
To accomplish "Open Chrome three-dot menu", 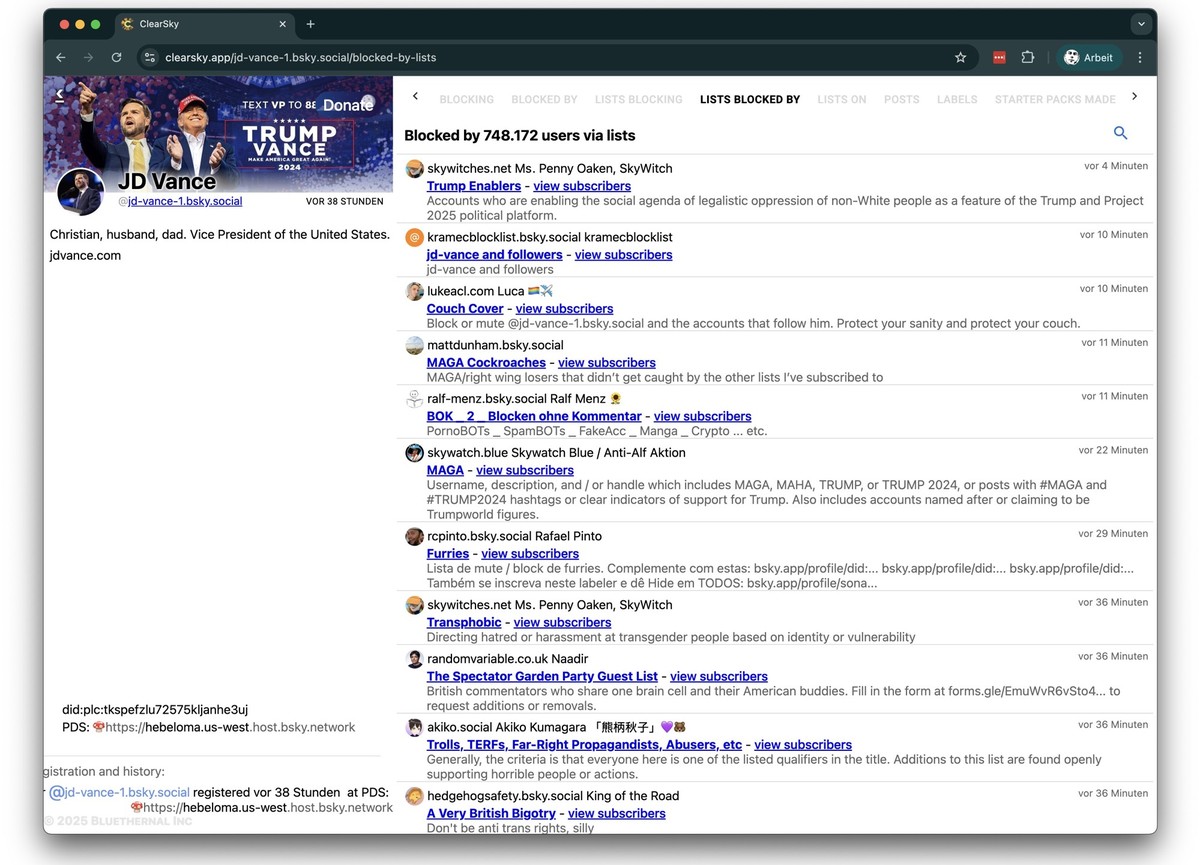I will tap(1140, 58).
